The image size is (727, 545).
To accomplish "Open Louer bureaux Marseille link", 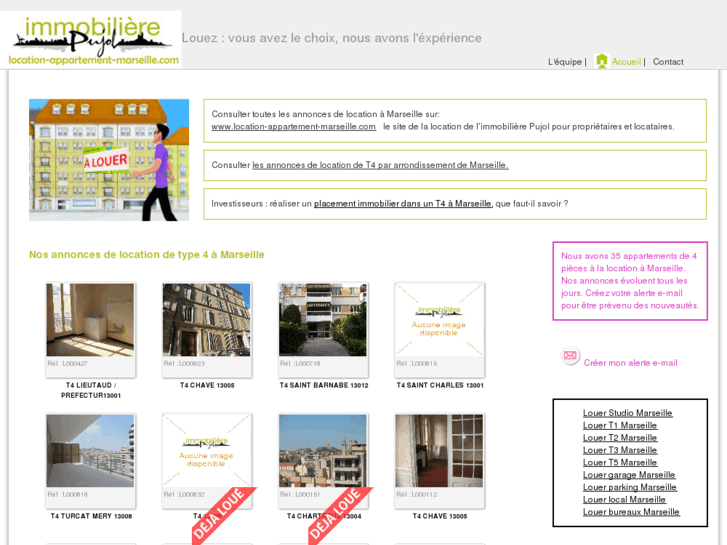I will coord(631,512).
